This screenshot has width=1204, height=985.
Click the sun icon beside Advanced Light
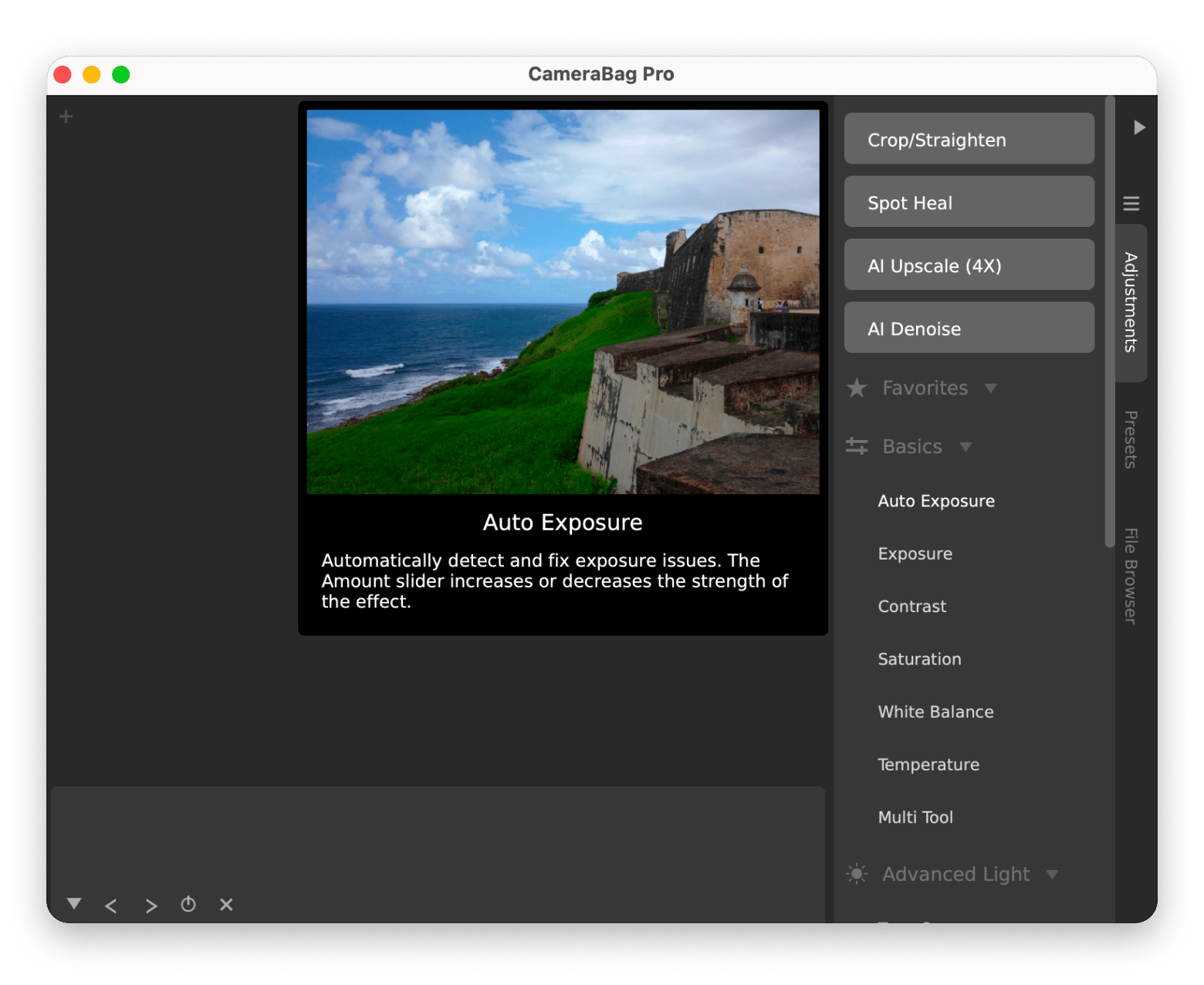[856, 874]
